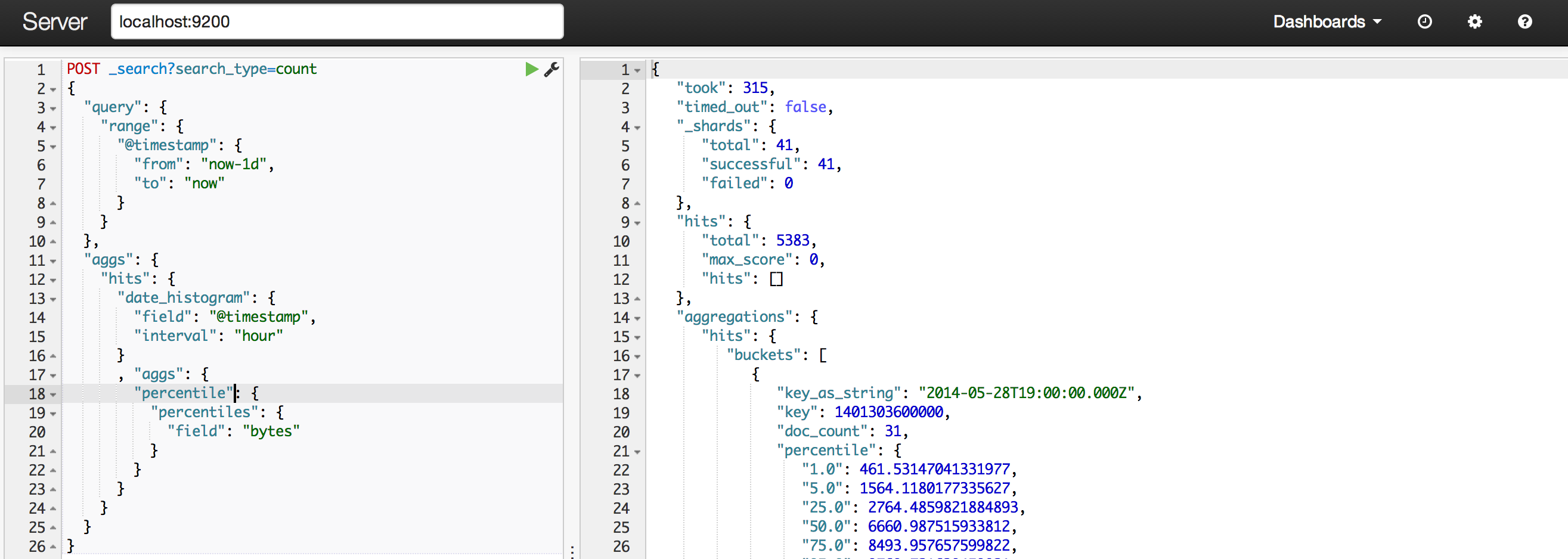
Task: Collapse the response "hits" block on line 9
Action: (637, 223)
